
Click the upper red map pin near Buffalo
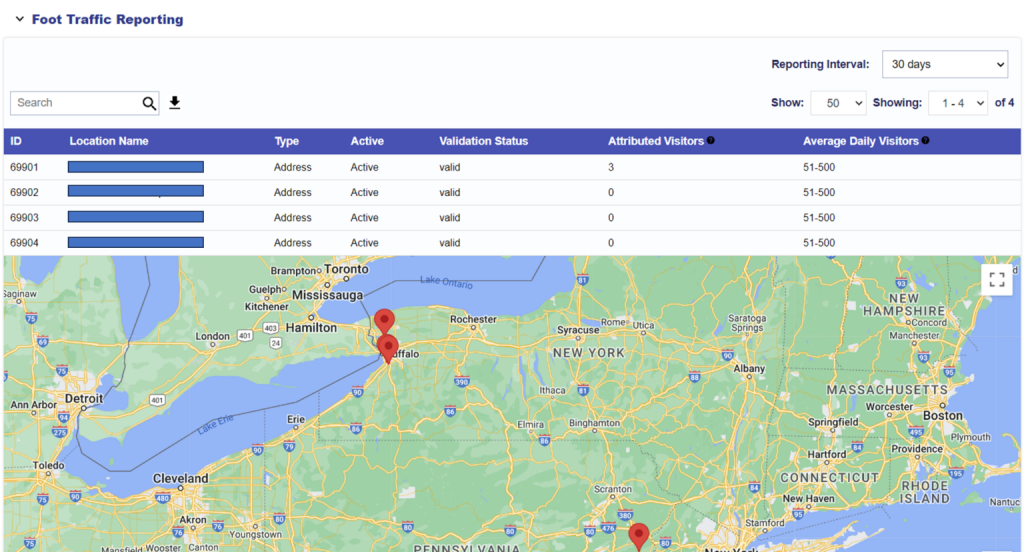pos(384,320)
